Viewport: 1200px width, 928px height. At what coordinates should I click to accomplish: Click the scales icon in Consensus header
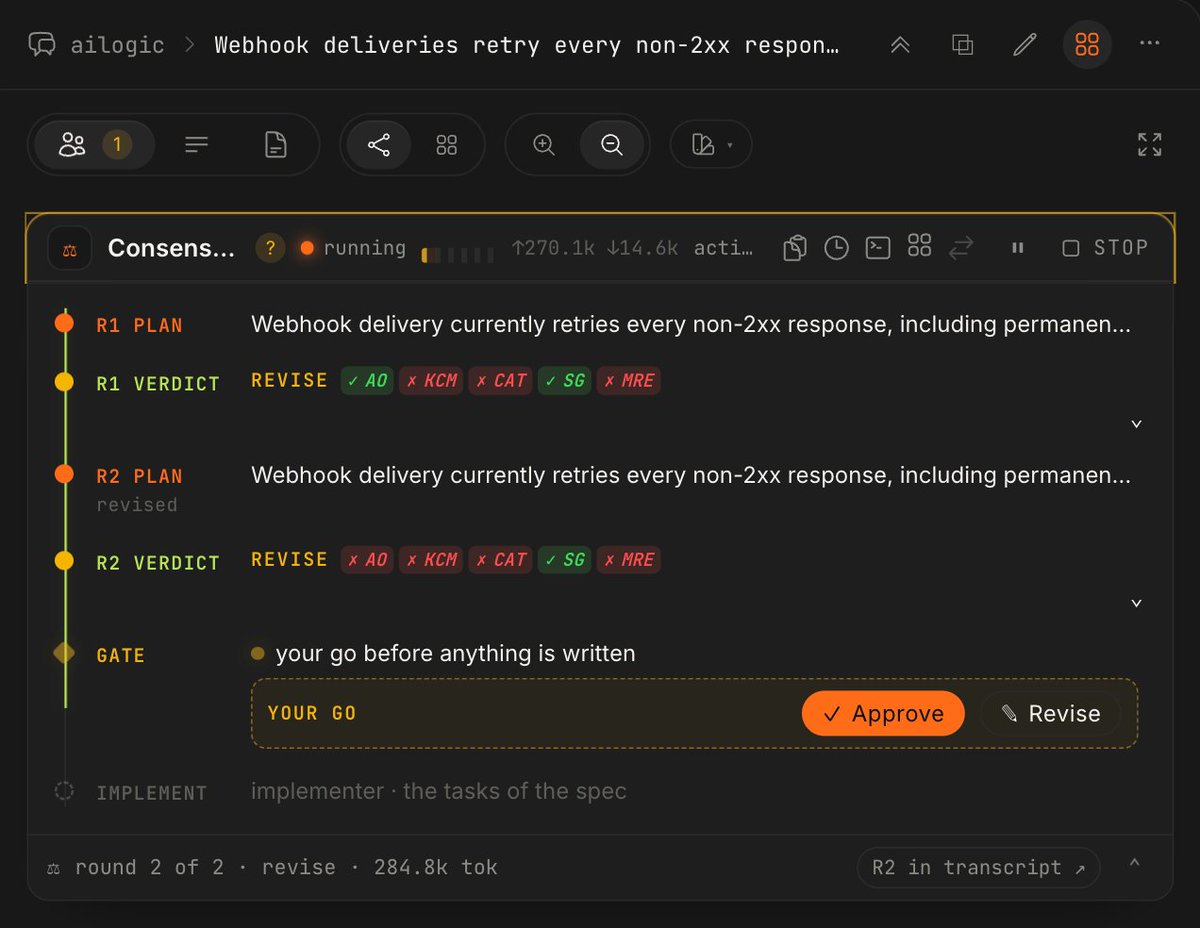tap(69, 248)
